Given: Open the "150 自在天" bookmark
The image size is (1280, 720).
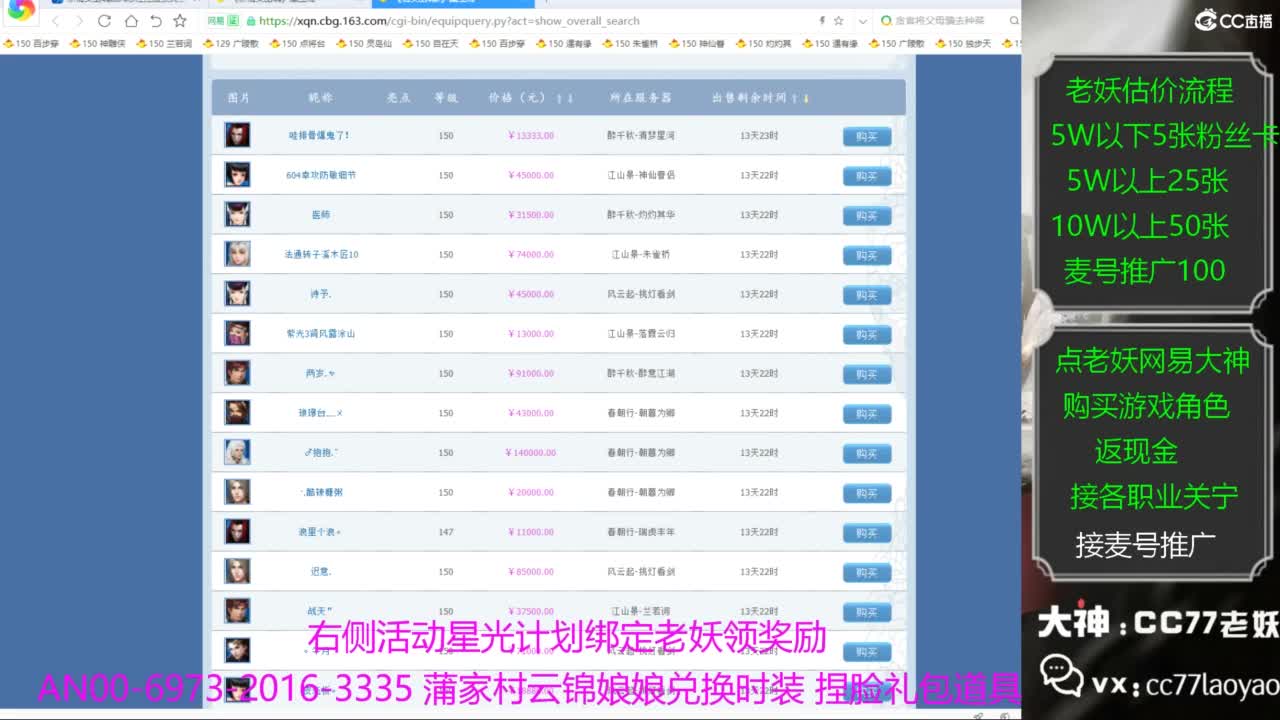Looking at the screenshot, I should (x=430, y=44).
